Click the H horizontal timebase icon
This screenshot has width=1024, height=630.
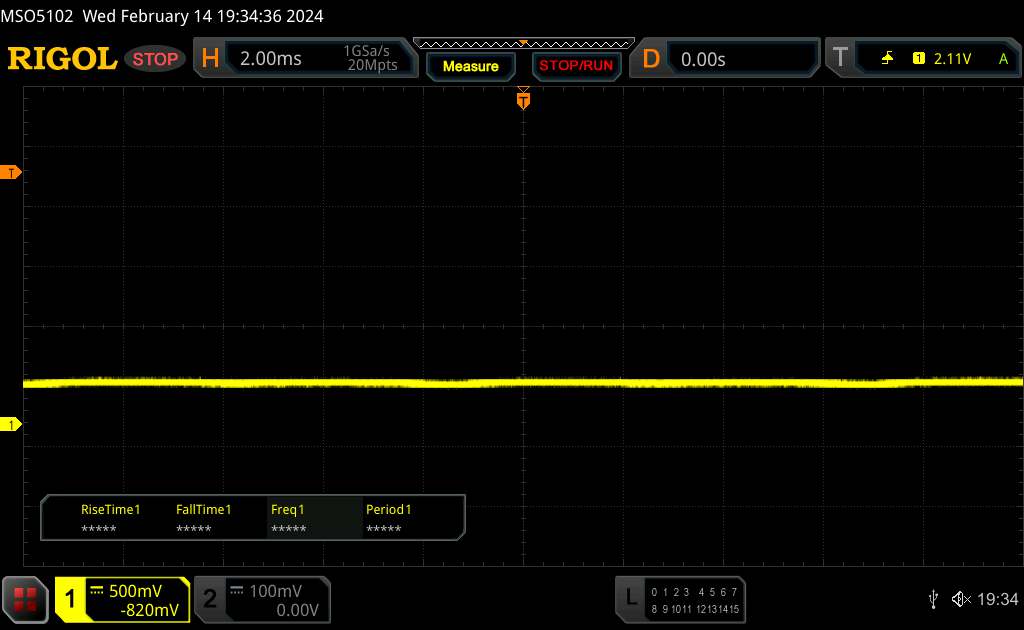click(x=210, y=59)
